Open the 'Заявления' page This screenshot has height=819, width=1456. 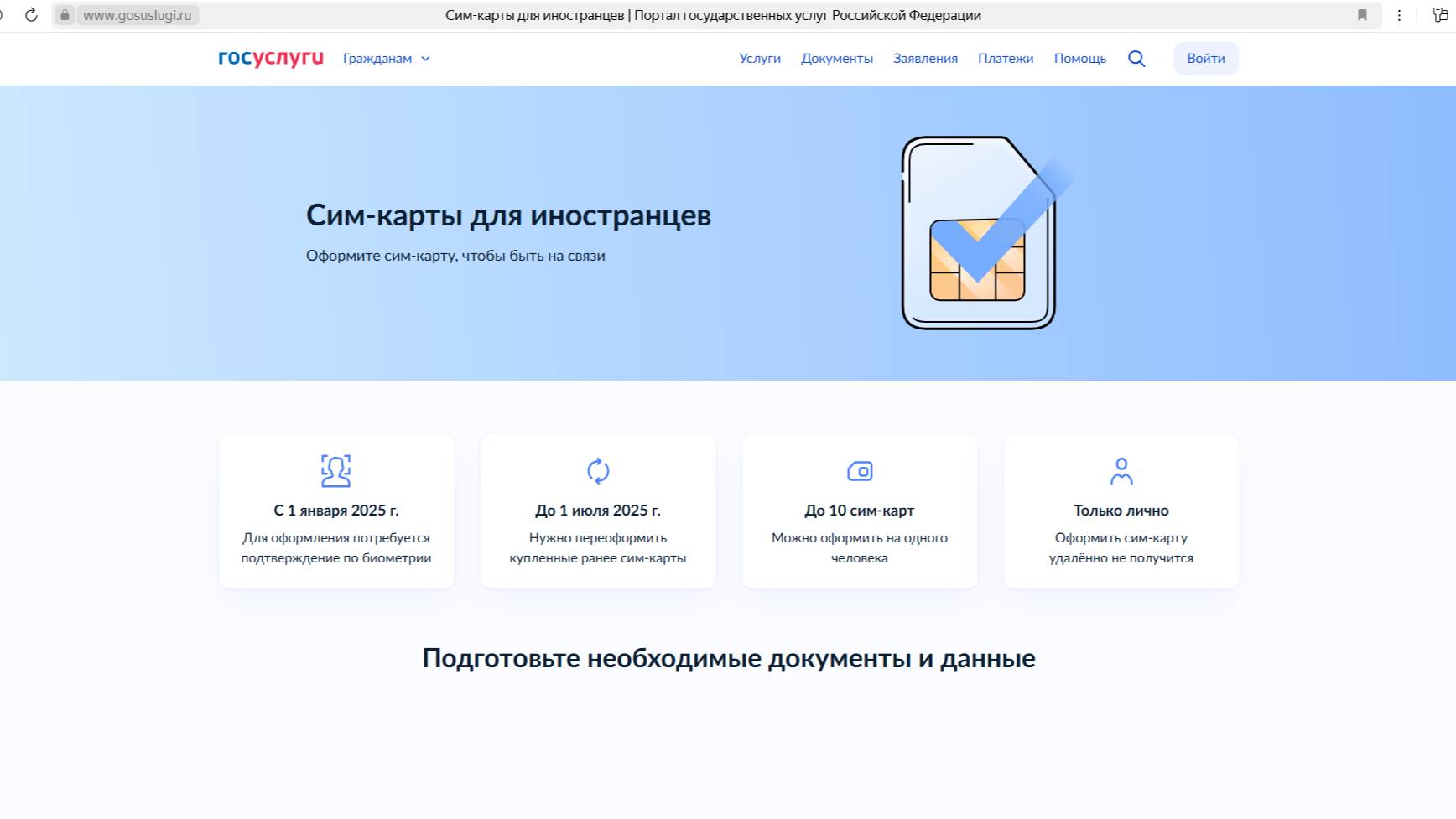[925, 58]
